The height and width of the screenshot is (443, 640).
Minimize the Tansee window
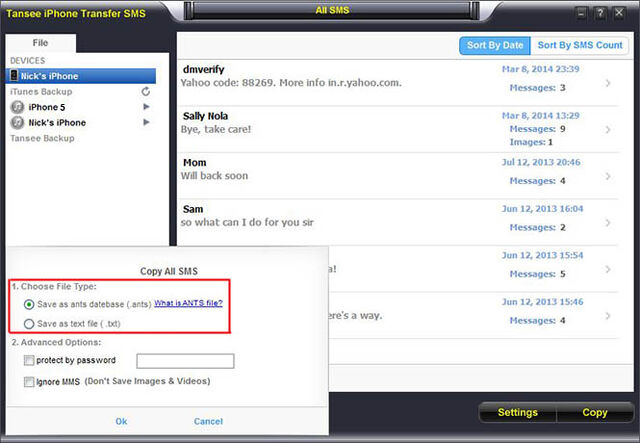click(582, 13)
